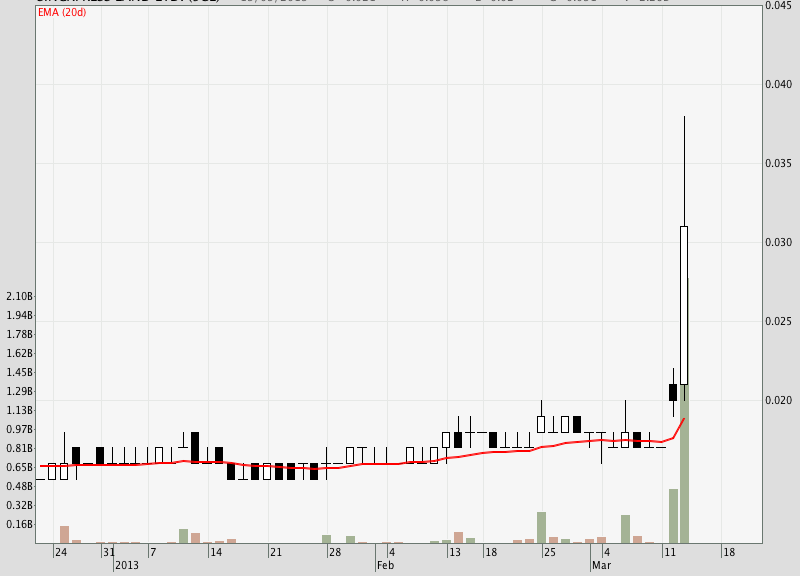This screenshot has height=576, width=800.
Task: Select the 0.025 price axis label
Action: click(x=778, y=322)
